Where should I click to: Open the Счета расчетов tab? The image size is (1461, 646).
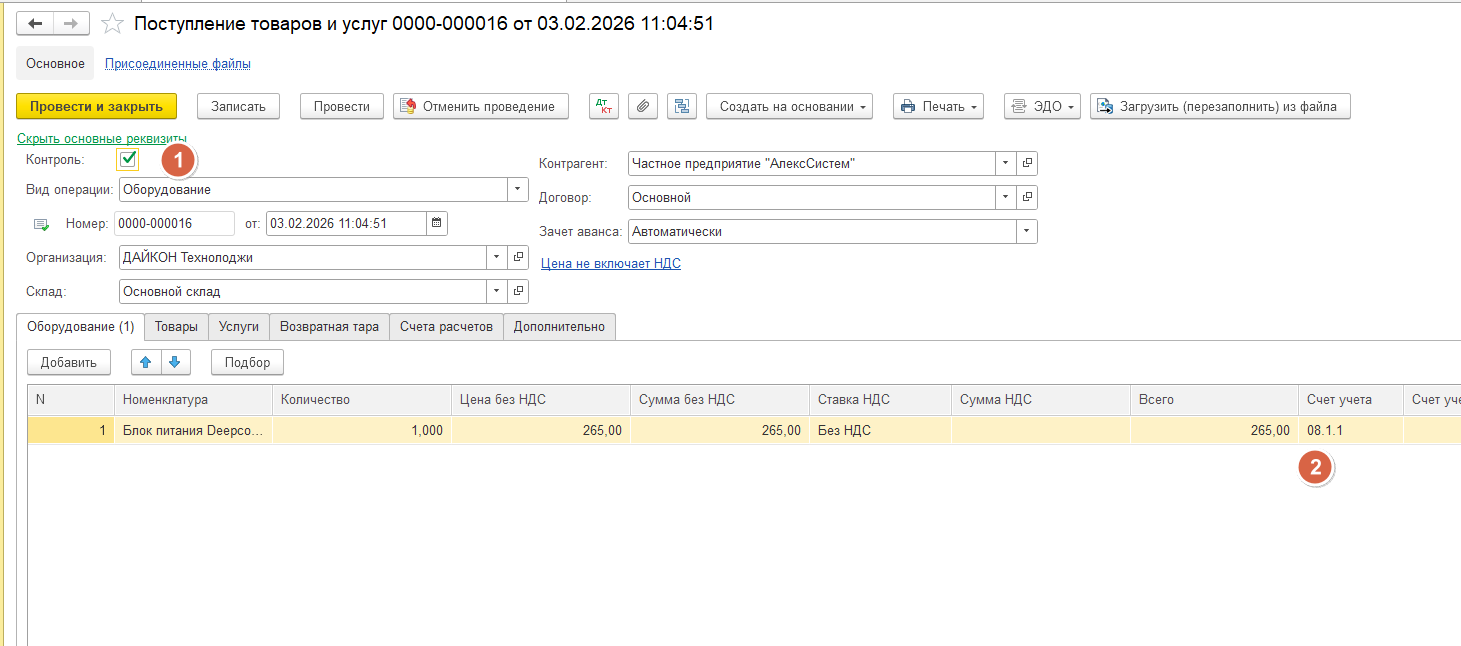[x=446, y=327]
